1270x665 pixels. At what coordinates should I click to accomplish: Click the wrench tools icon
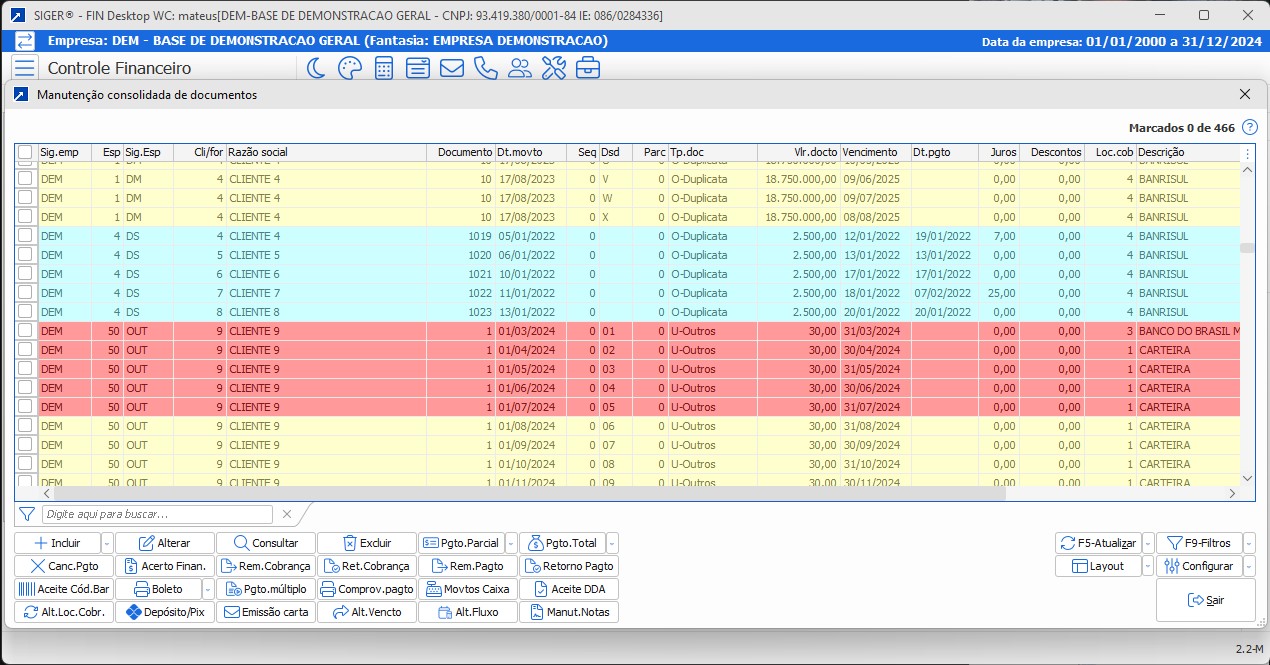coord(554,68)
